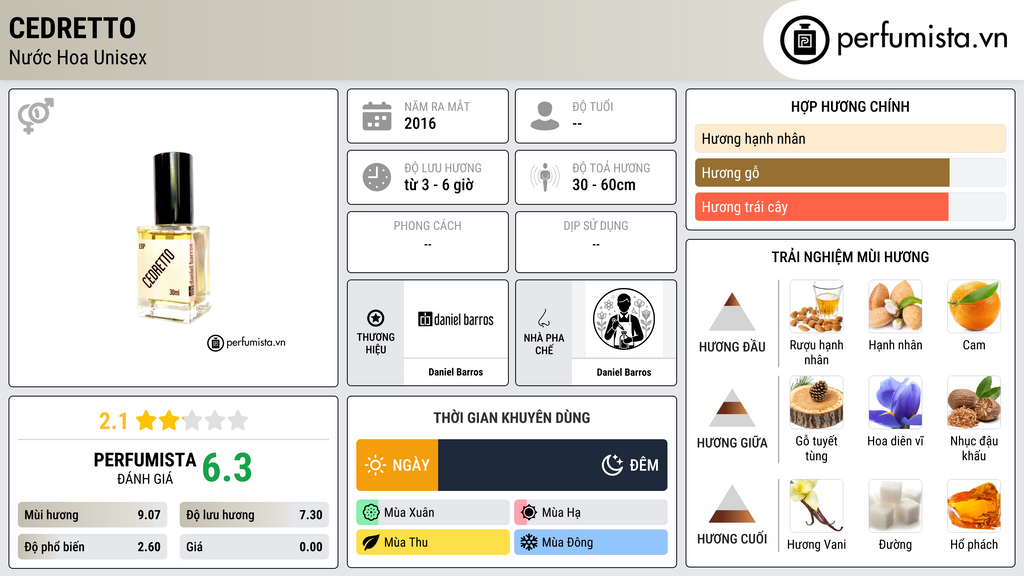Image resolution: width=1024 pixels, height=576 pixels.
Task: Open the Đường sugar note image
Action: pos(895,506)
